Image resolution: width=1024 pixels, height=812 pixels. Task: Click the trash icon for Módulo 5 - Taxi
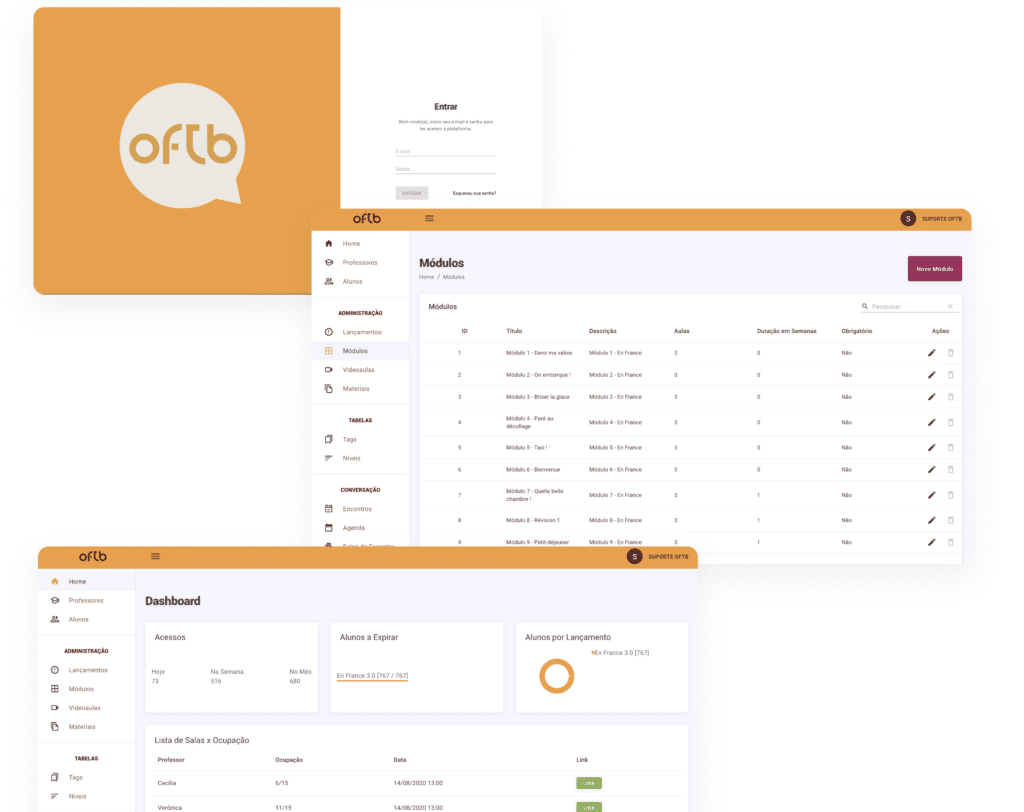tap(951, 447)
